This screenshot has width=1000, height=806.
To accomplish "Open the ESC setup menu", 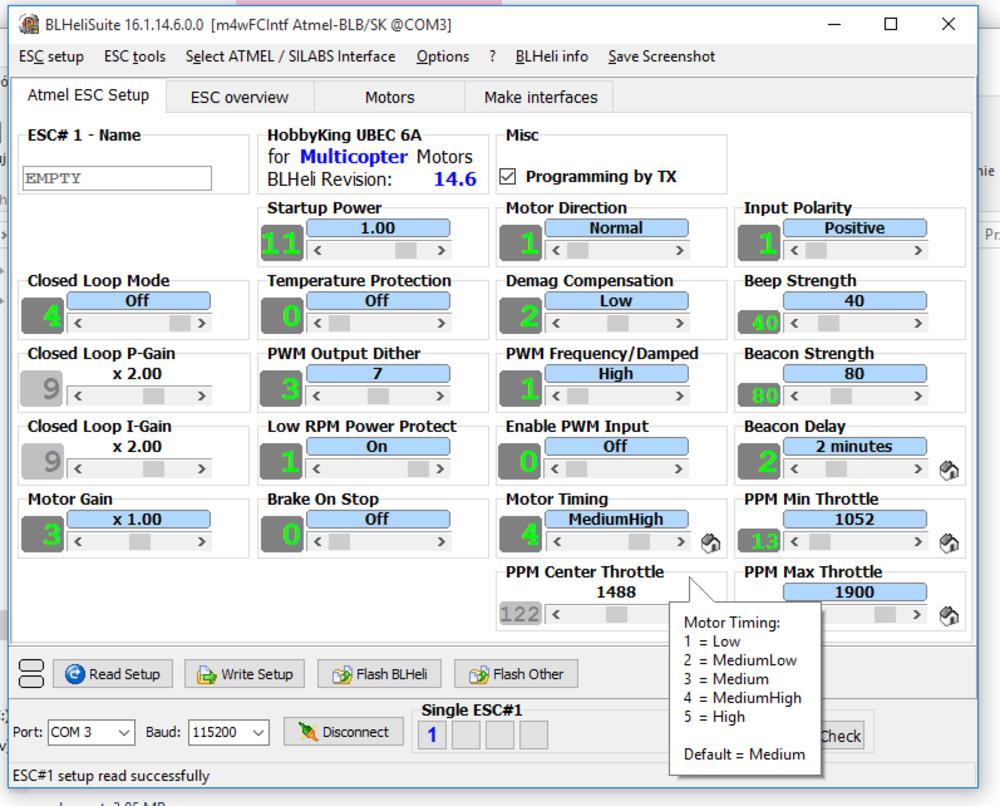I will tap(51, 57).
